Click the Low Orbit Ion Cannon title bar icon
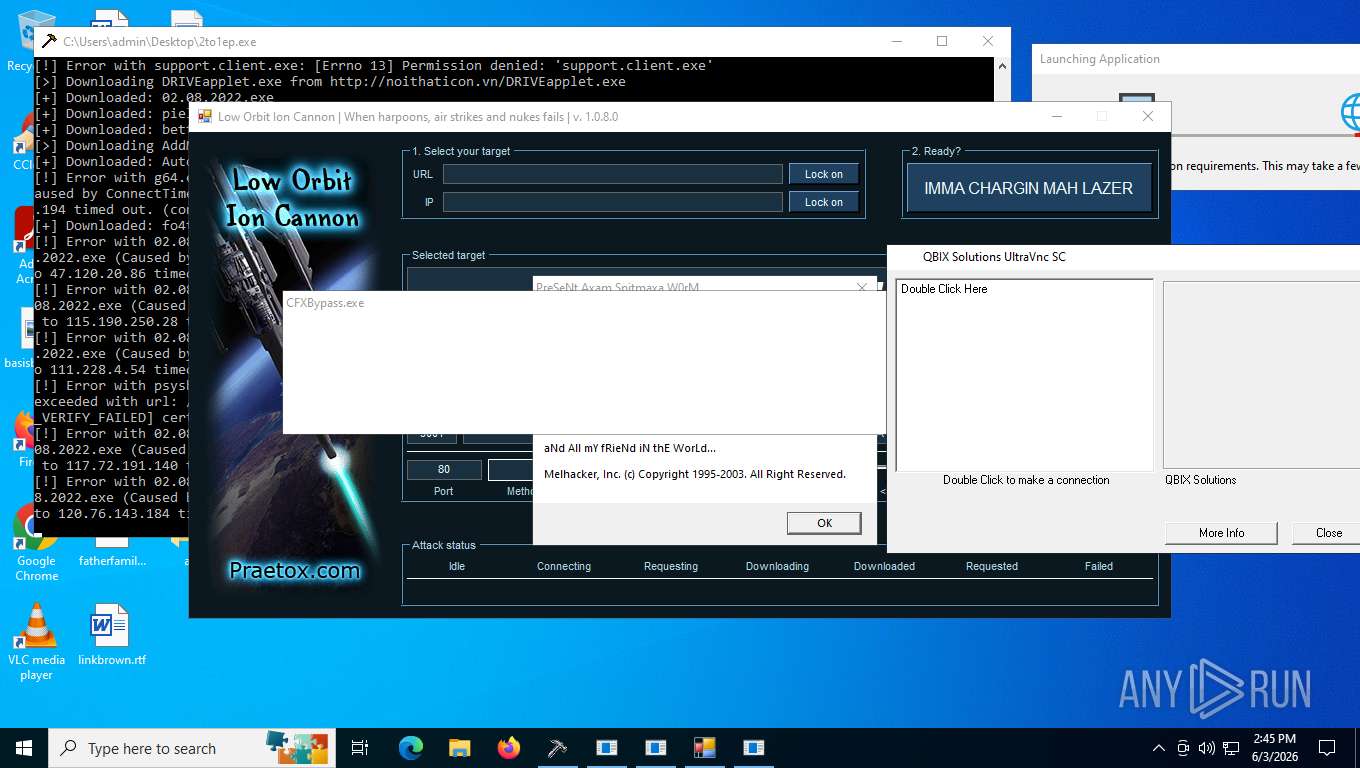The image size is (1360, 768). 205,117
